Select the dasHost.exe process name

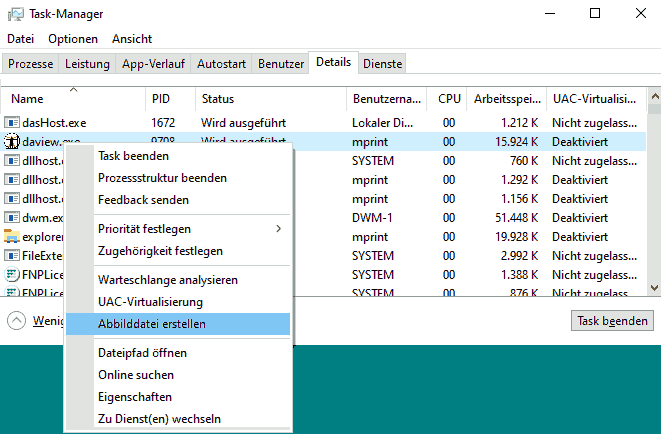tap(54, 123)
